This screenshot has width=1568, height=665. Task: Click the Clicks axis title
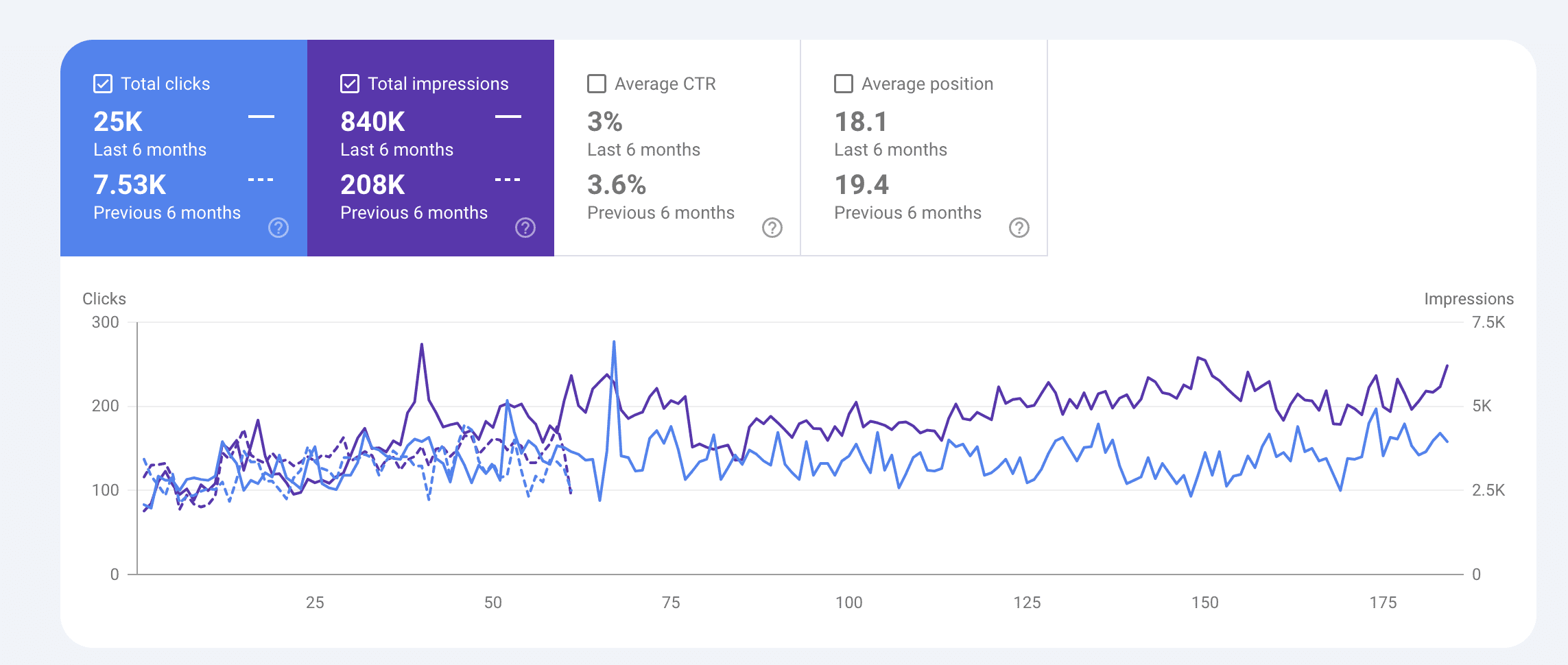pos(104,299)
